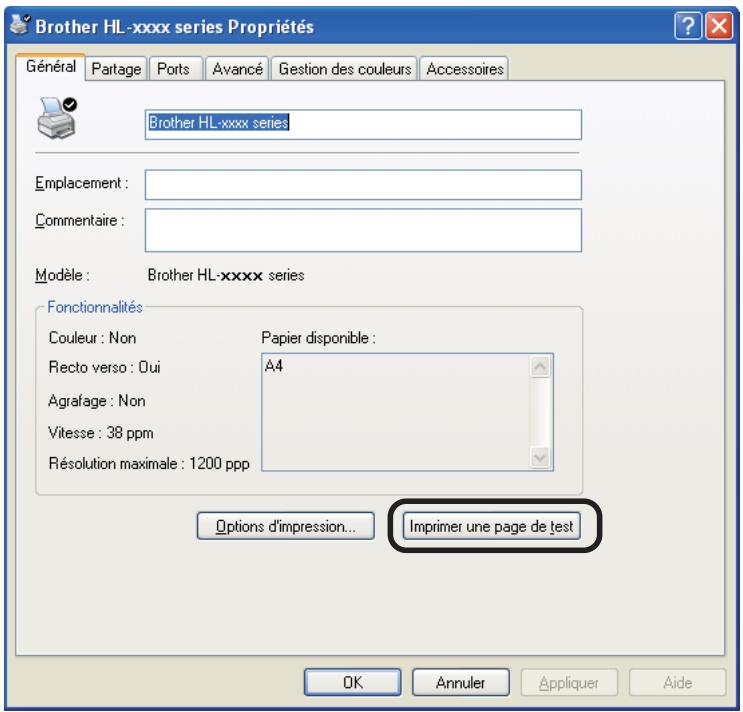Click the large default printer icon

click(57, 118)
